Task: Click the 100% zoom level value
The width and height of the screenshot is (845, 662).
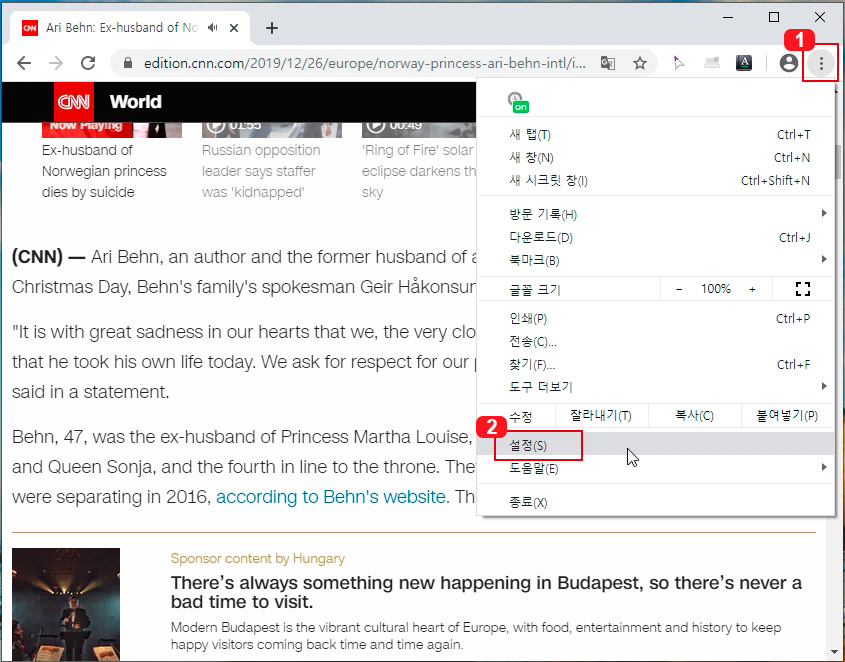Action: [716, 289]
